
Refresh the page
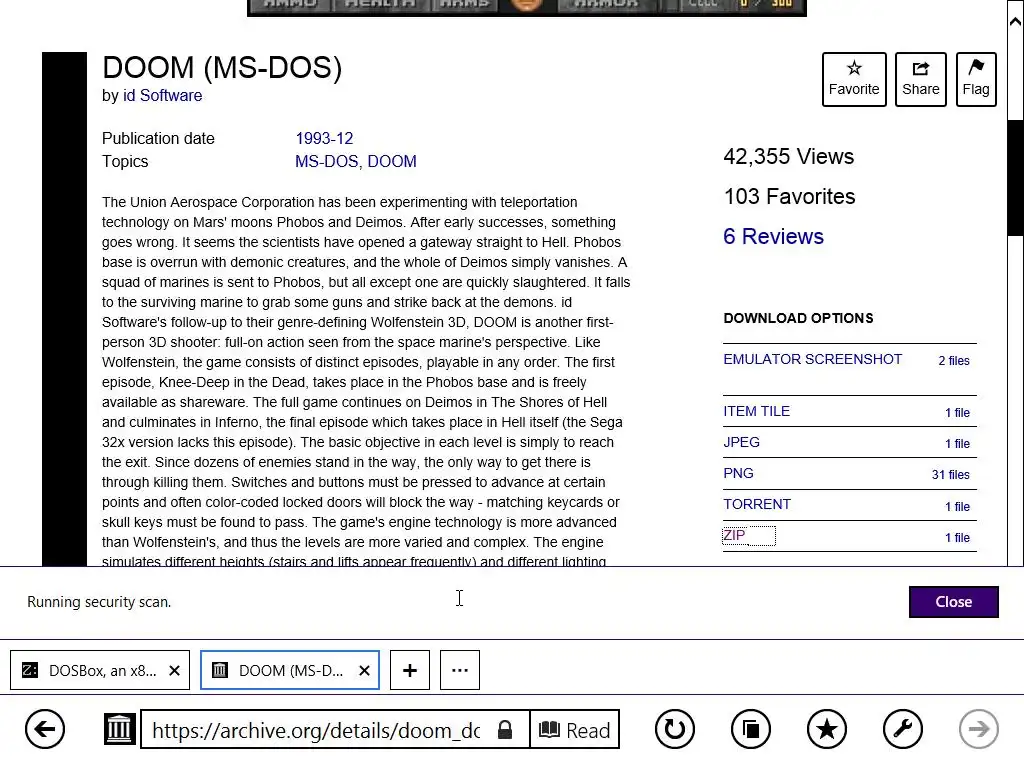pos(675,729)
